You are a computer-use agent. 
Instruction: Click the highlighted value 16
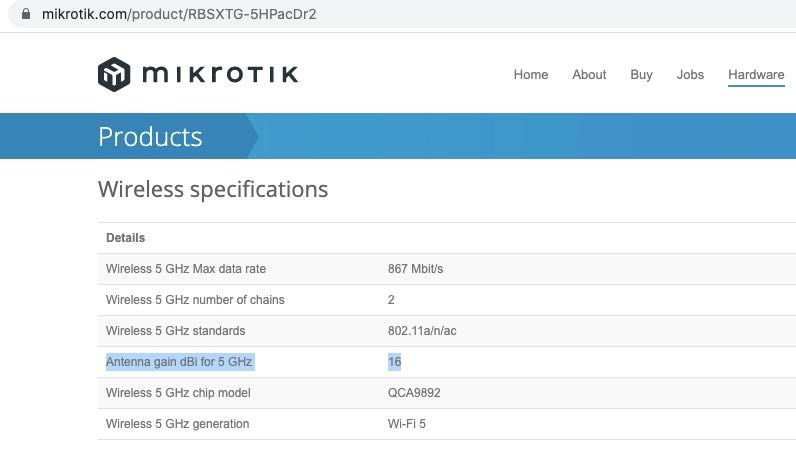click(394, 362)
